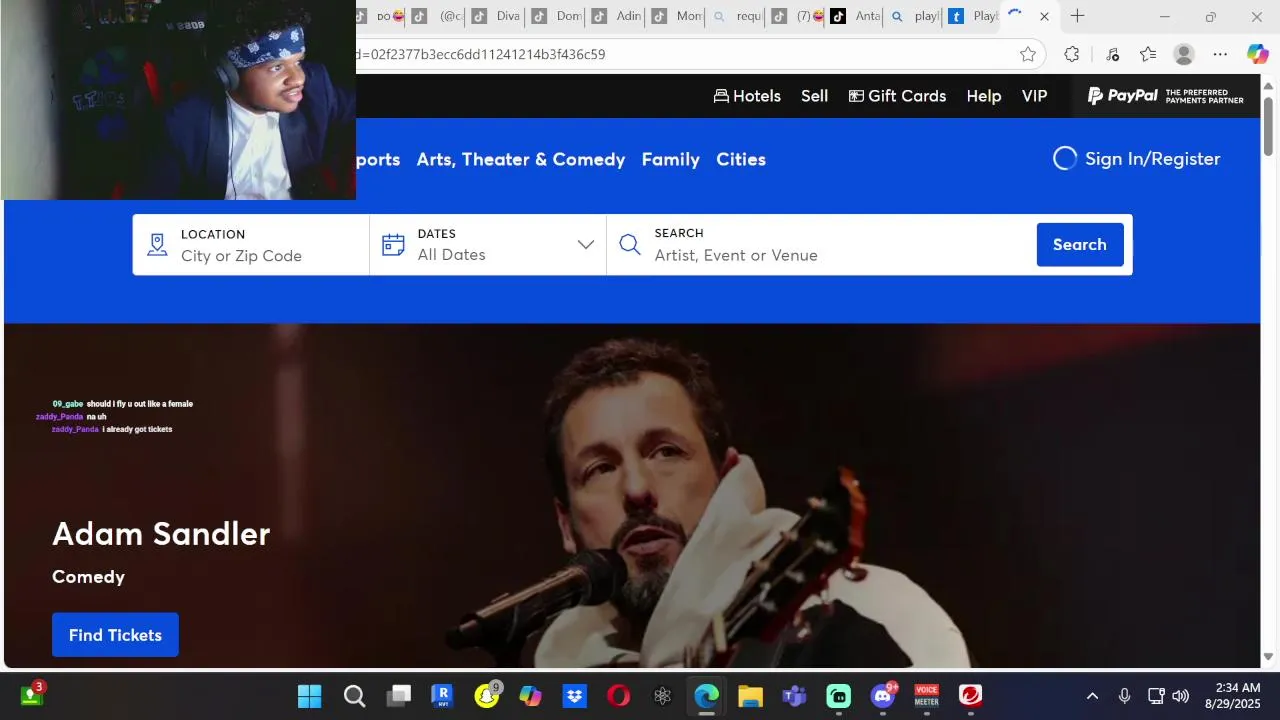Click the blue Search button
This screenshot has height=720, width=1280.
click(x=1080, y=245)
